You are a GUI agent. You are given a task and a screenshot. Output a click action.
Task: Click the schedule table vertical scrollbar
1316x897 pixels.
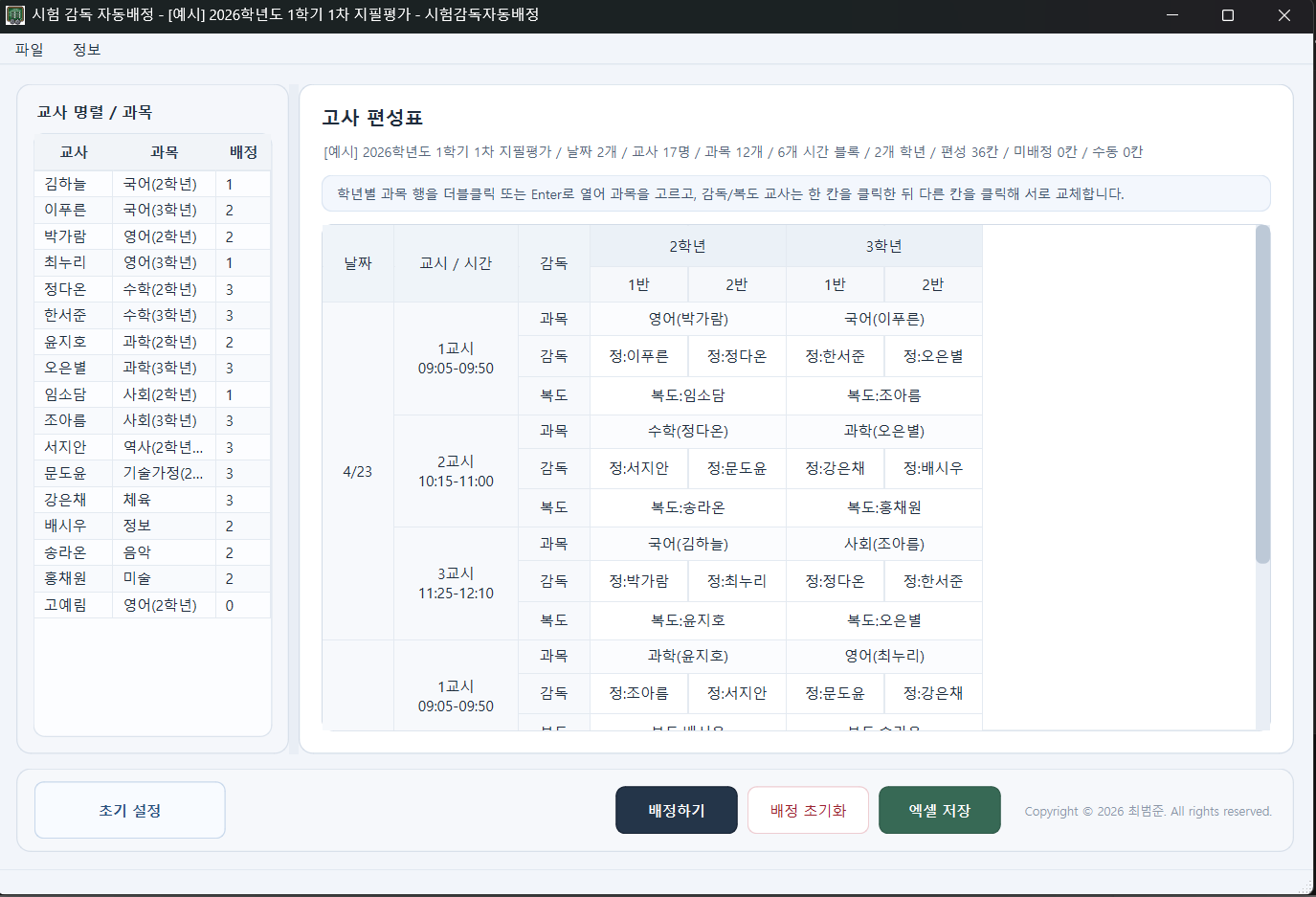(x=1262, y=394)
